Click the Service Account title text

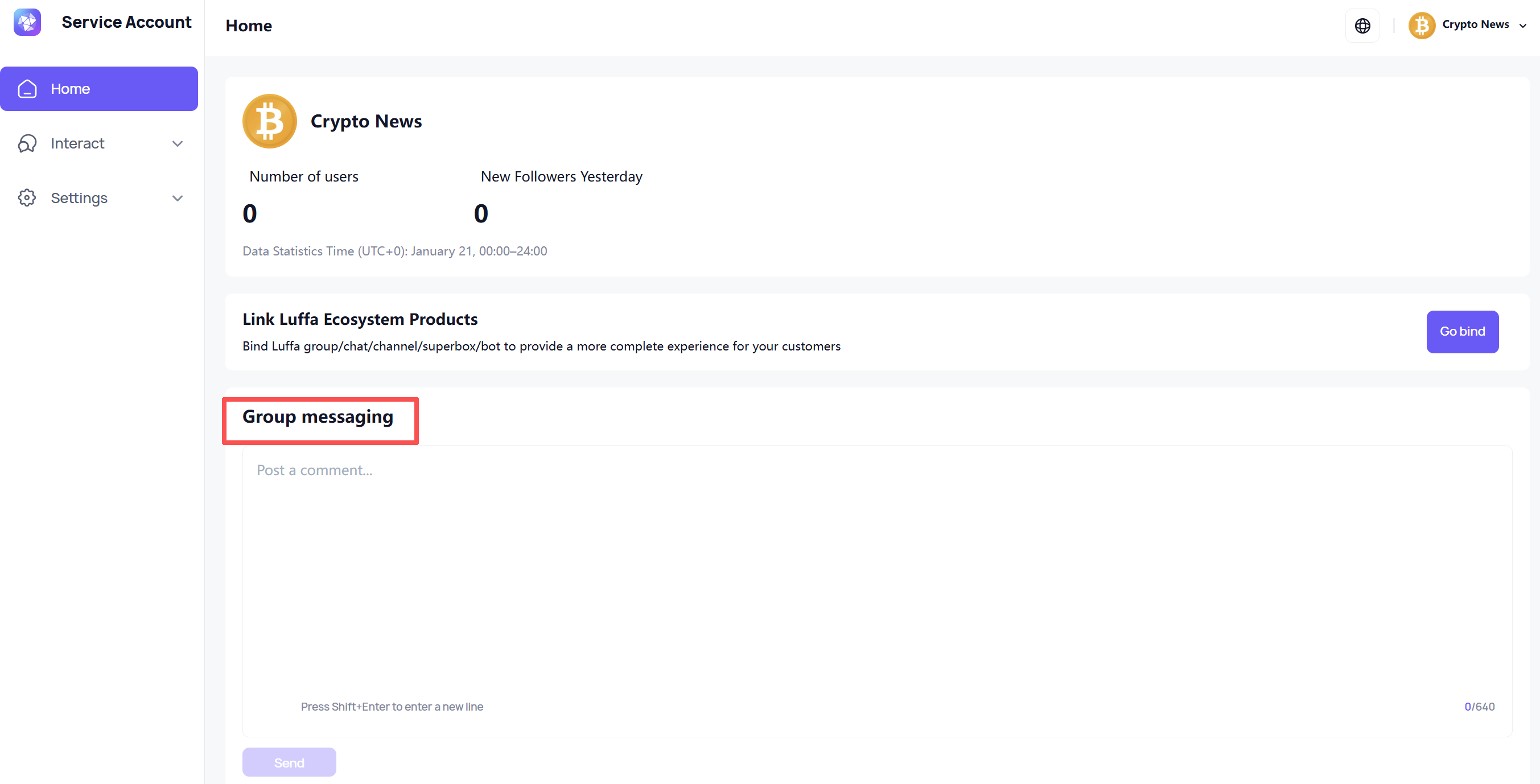point(126,22)
